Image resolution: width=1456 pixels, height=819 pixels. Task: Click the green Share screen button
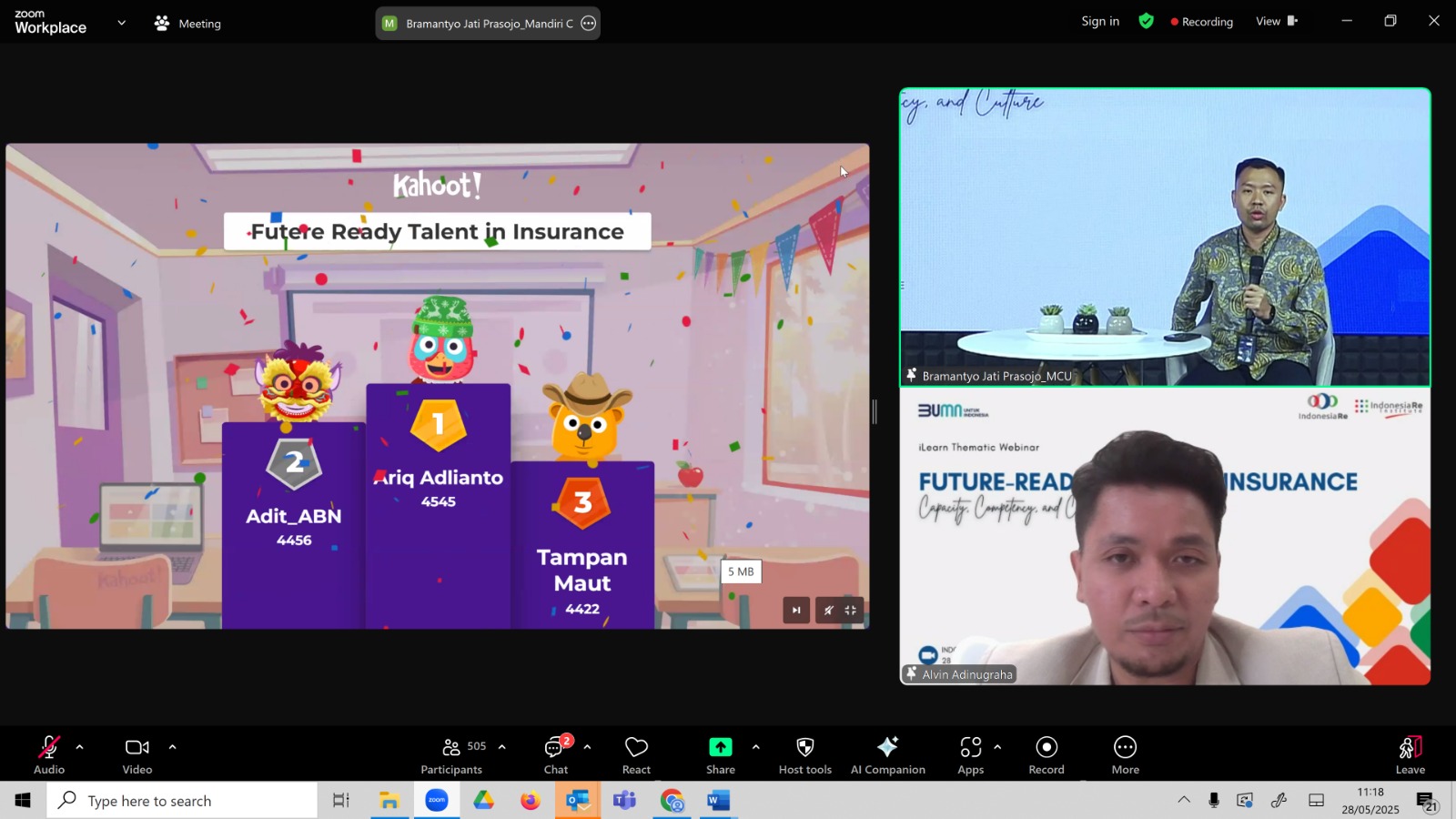click(720, 754)
